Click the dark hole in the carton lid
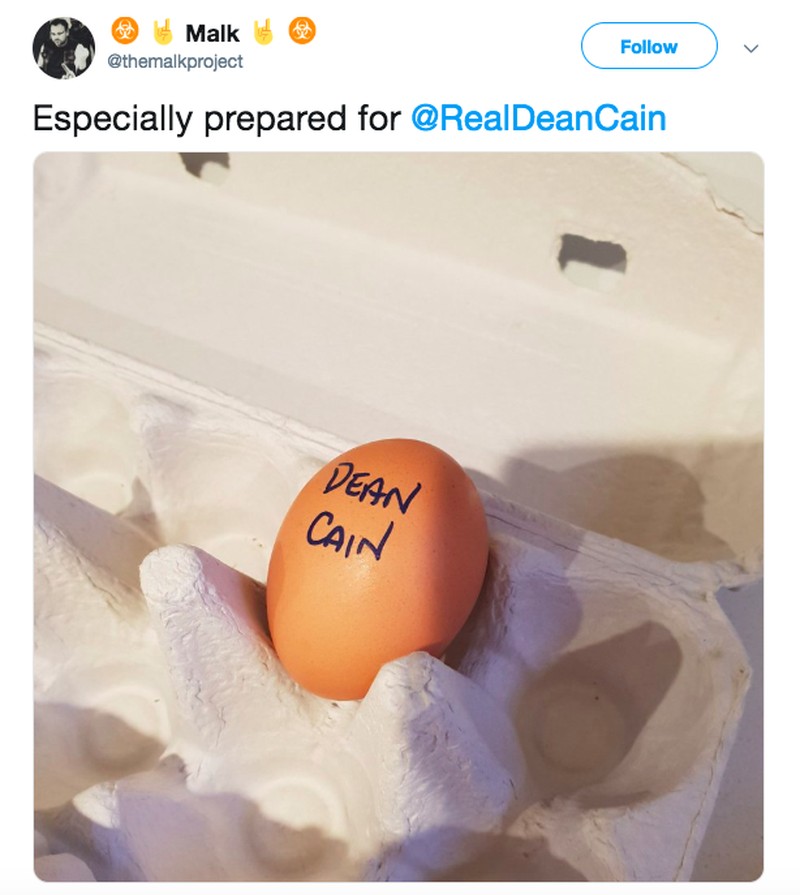This screenshot has width=800, height=895. point(592,254)
